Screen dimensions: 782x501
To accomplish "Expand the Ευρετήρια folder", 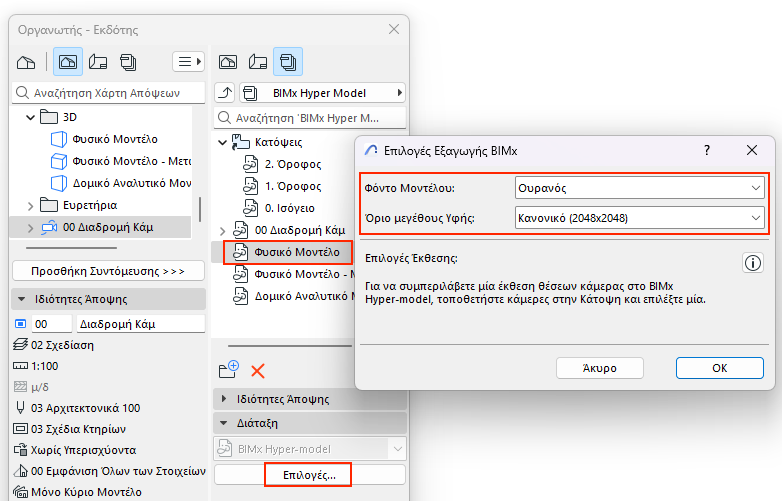I will pos(30,205).
